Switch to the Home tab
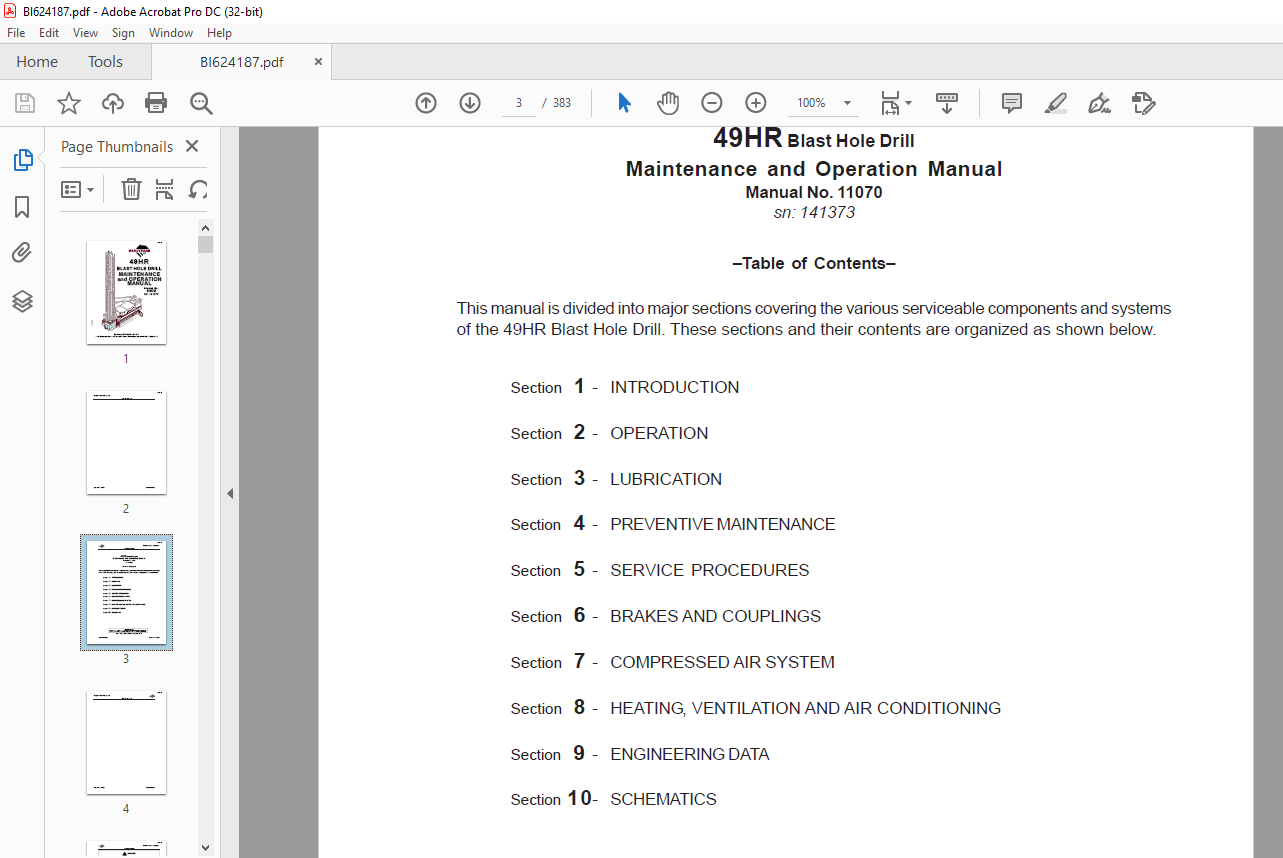The width and height of the screenshot is (1283, 858). pos(37,61)
